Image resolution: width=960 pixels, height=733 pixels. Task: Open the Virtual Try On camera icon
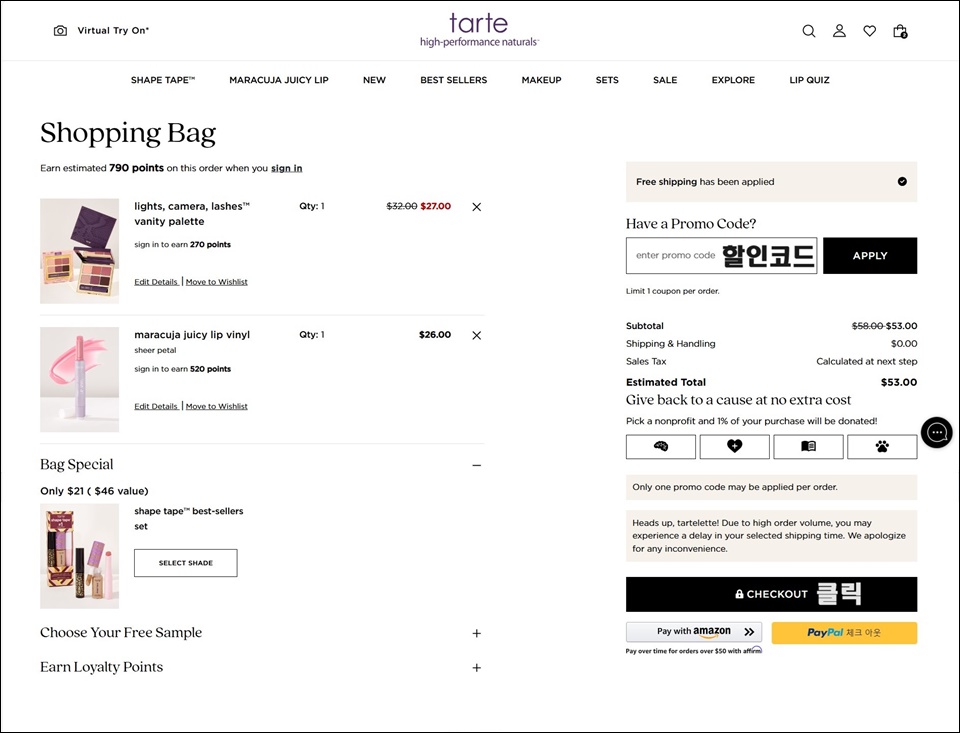(x=60, y=31)
